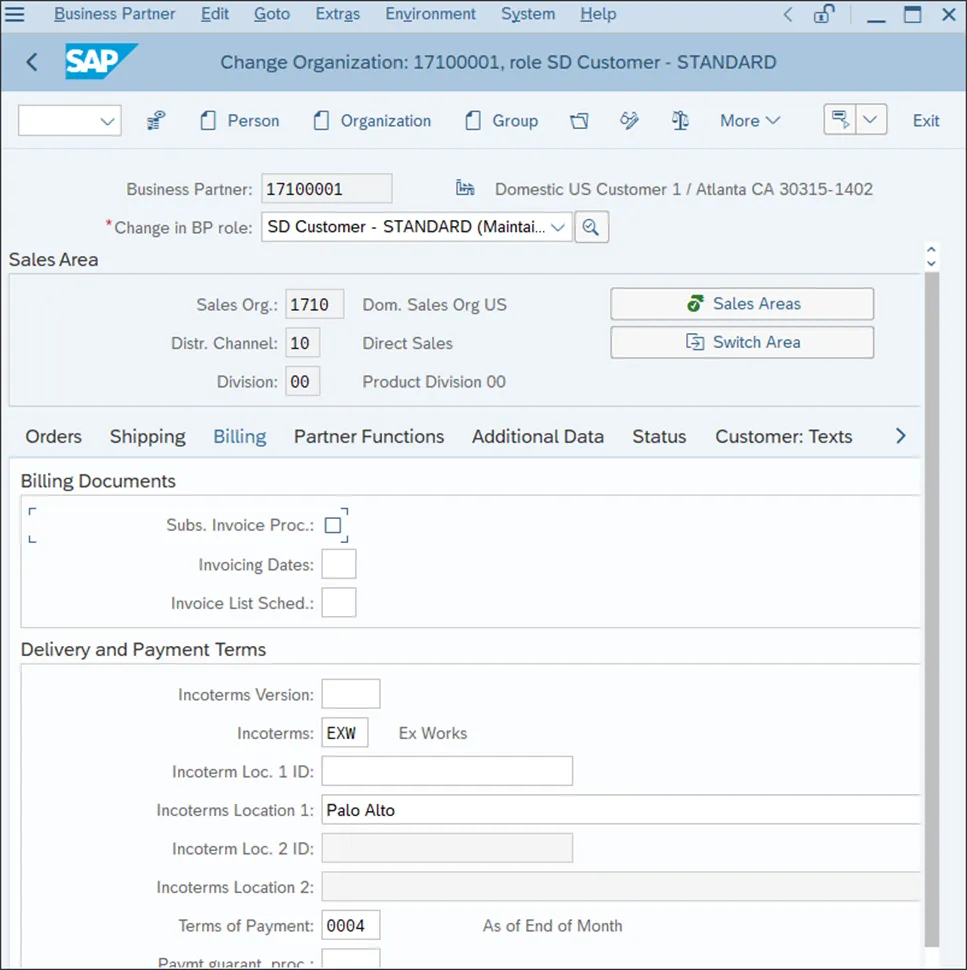Click the Incoterms field EXW

point(345,733)
